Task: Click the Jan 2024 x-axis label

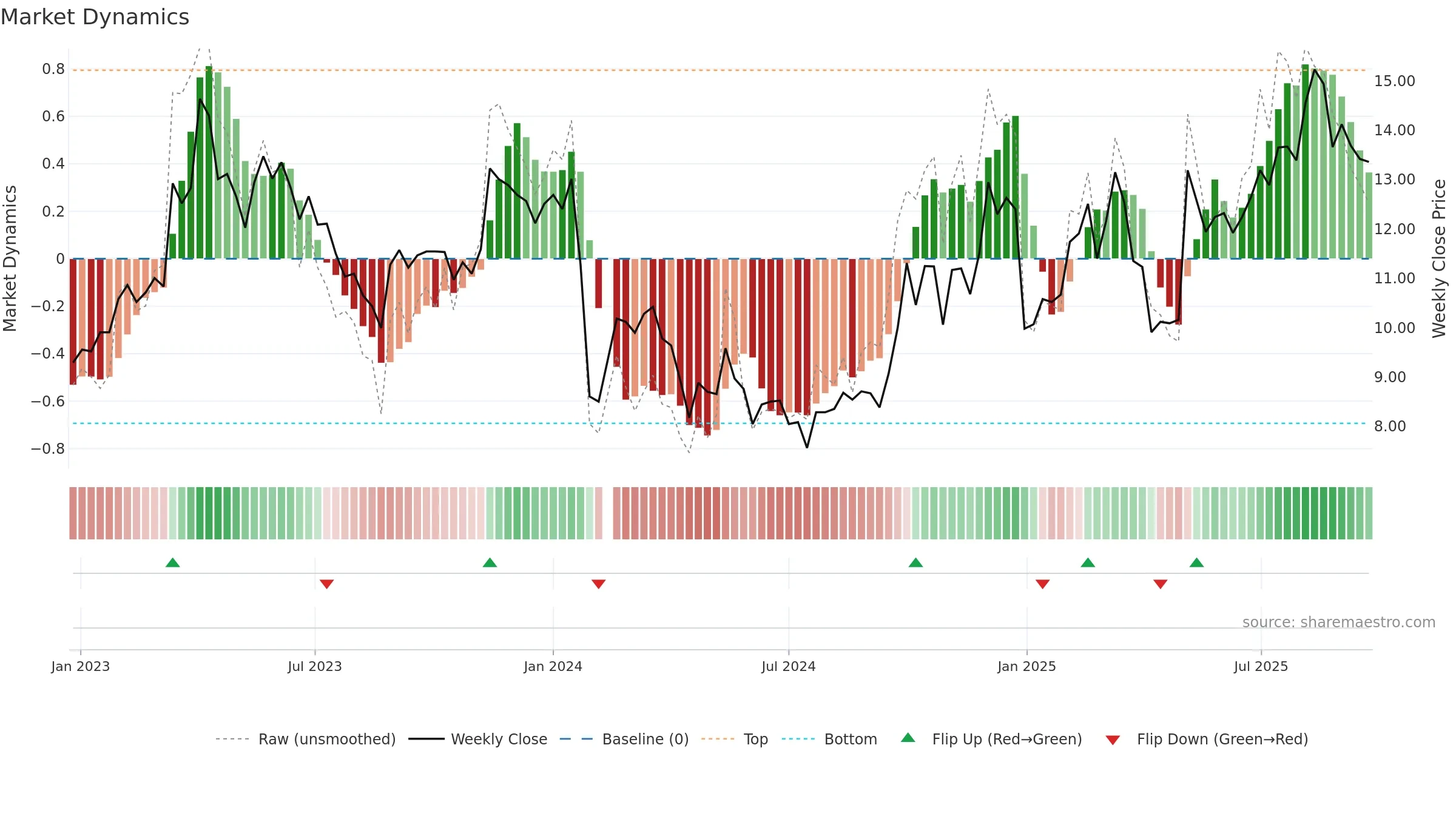Action: [553, 667]
